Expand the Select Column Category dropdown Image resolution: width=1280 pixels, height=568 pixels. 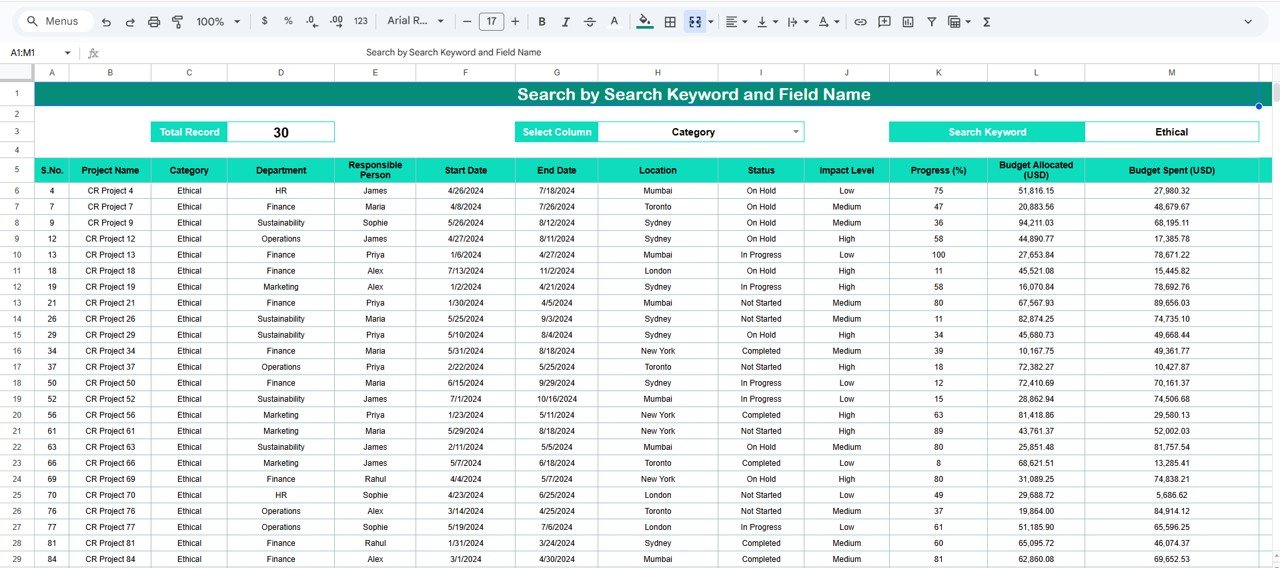[796, 132]
